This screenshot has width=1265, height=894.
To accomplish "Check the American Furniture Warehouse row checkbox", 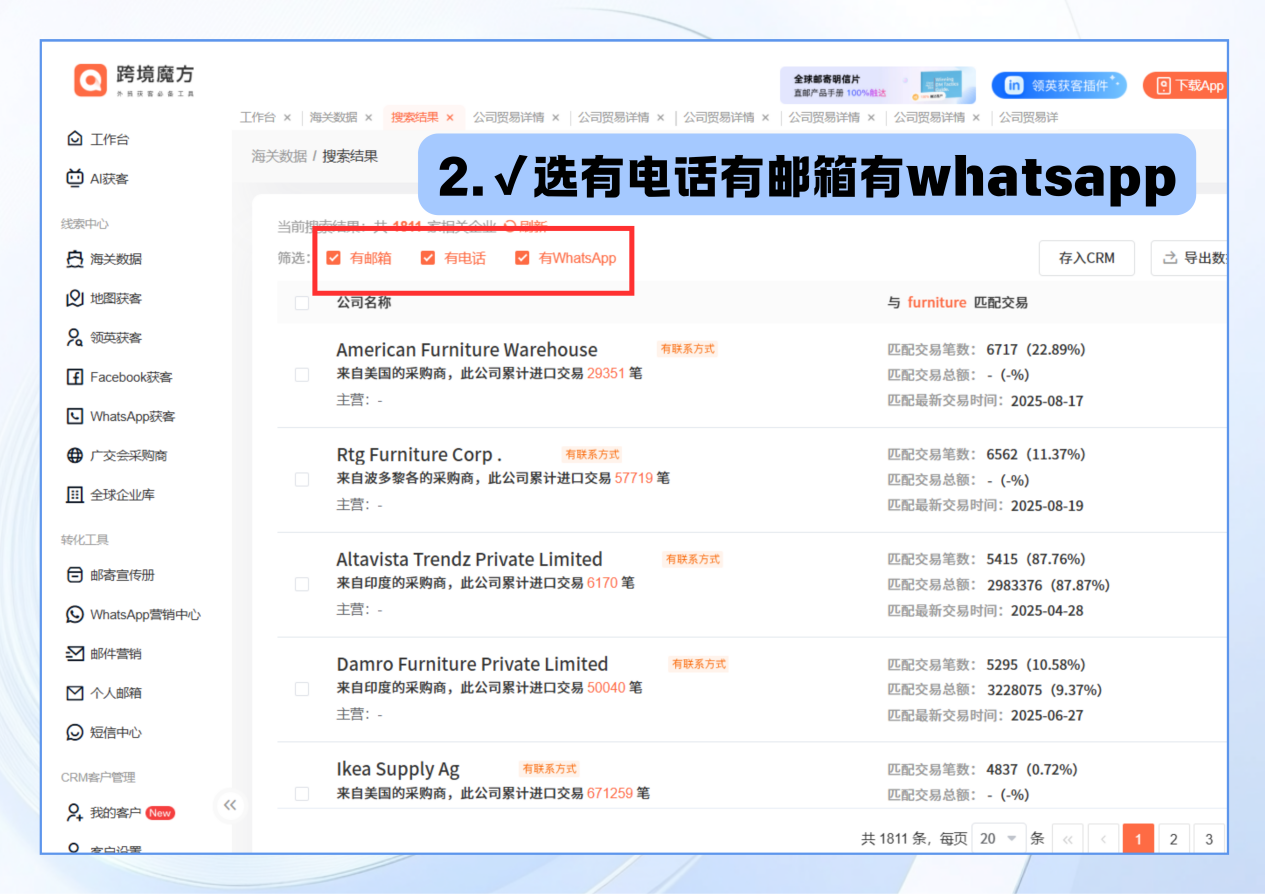I will (302, 375).
